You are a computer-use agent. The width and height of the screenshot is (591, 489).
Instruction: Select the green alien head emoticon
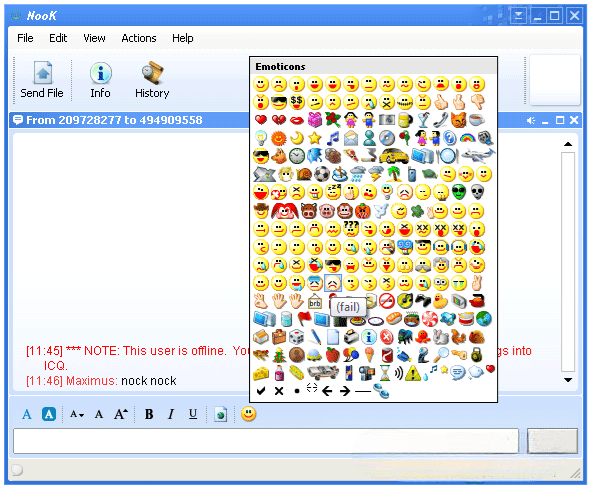pyautogui.click(x=459, y=192)
